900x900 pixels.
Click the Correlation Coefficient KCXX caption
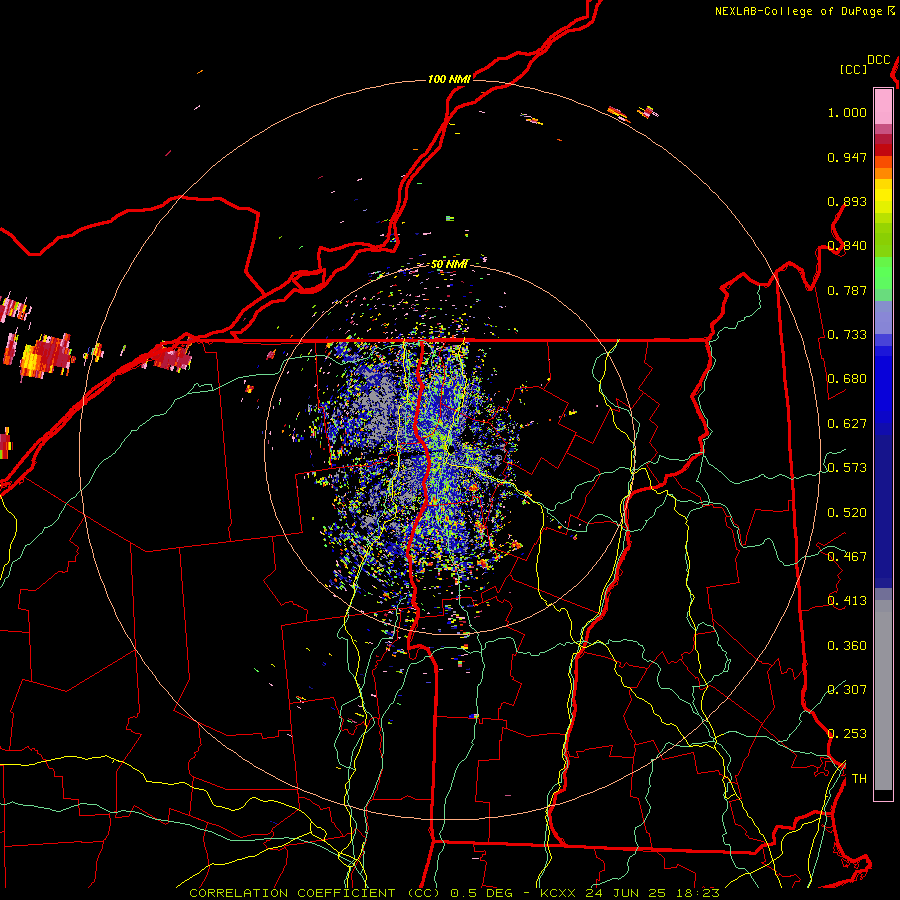454,893
